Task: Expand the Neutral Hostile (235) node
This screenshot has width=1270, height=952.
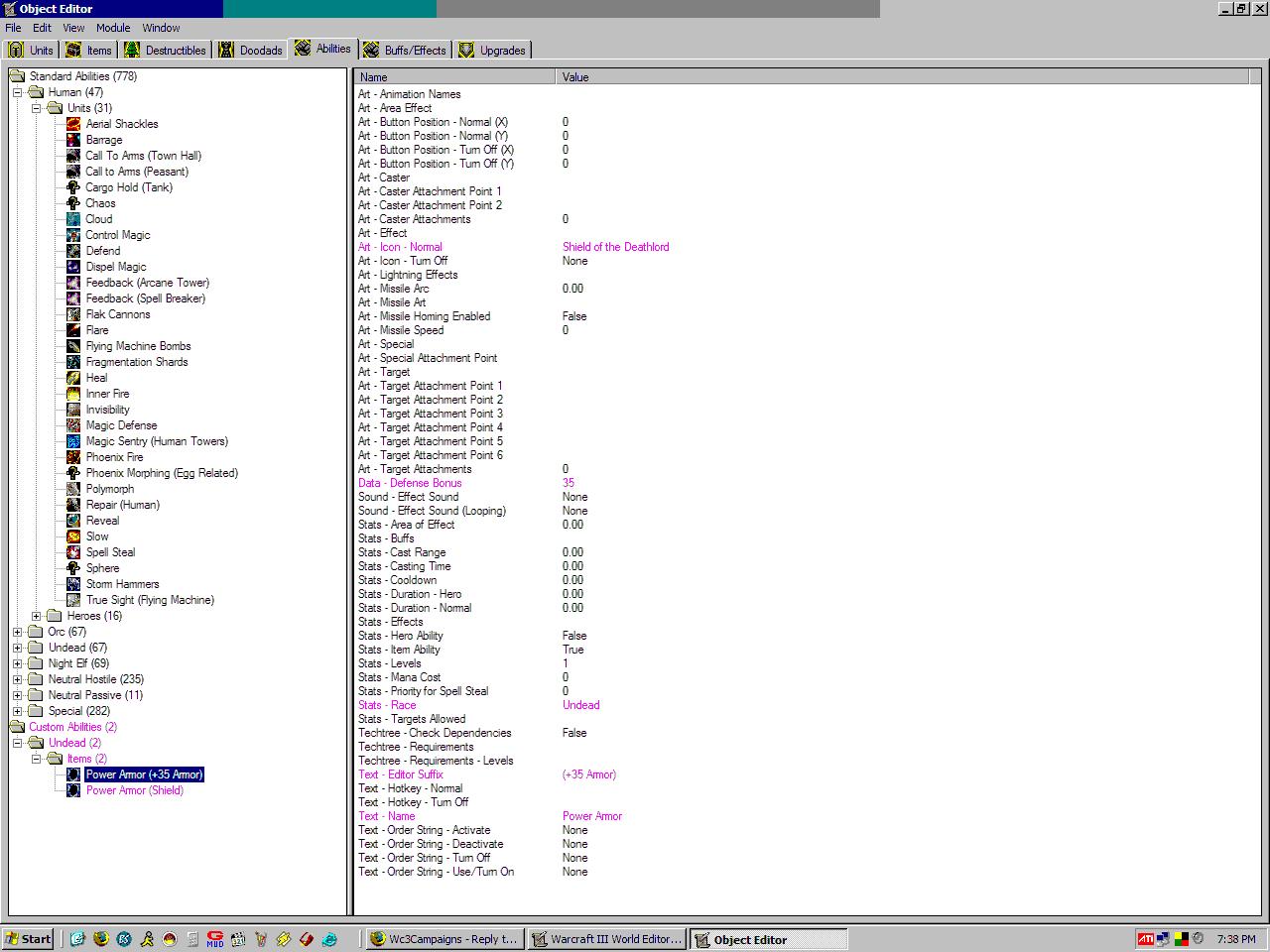Action: 18,679
